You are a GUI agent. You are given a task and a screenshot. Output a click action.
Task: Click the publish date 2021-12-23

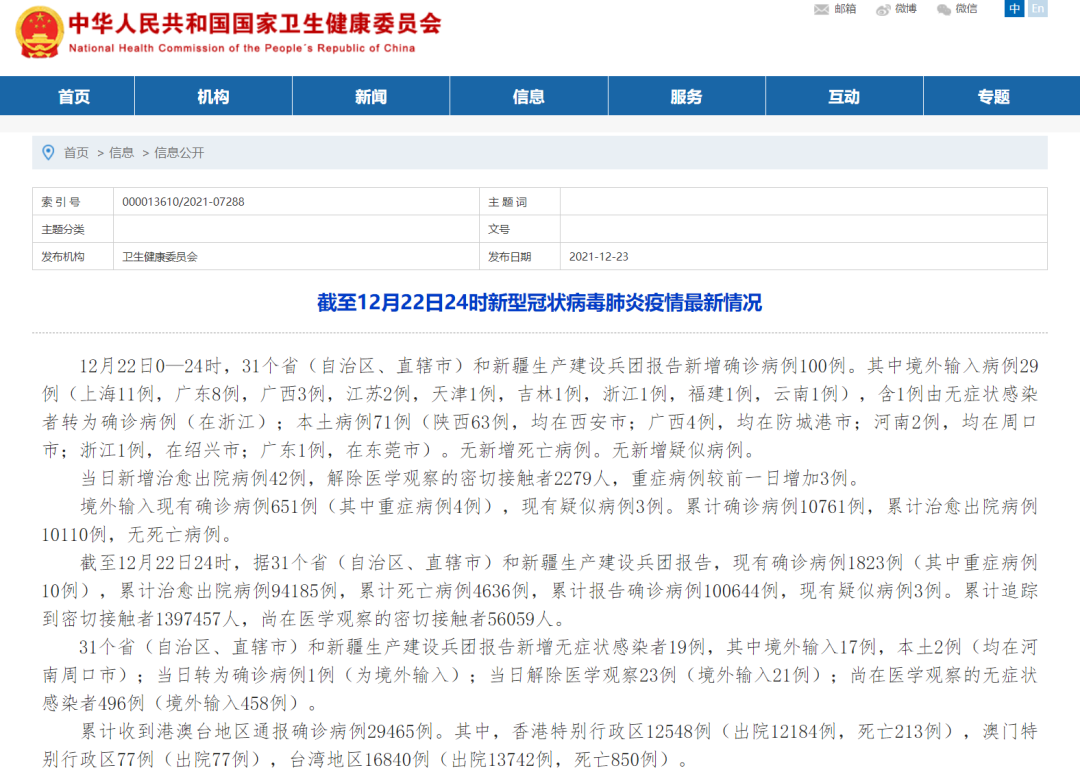[x=599, y=257]
